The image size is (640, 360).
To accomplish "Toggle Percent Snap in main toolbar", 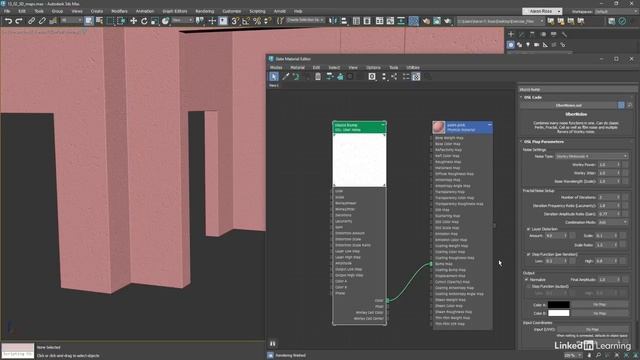I will [257, 21].
